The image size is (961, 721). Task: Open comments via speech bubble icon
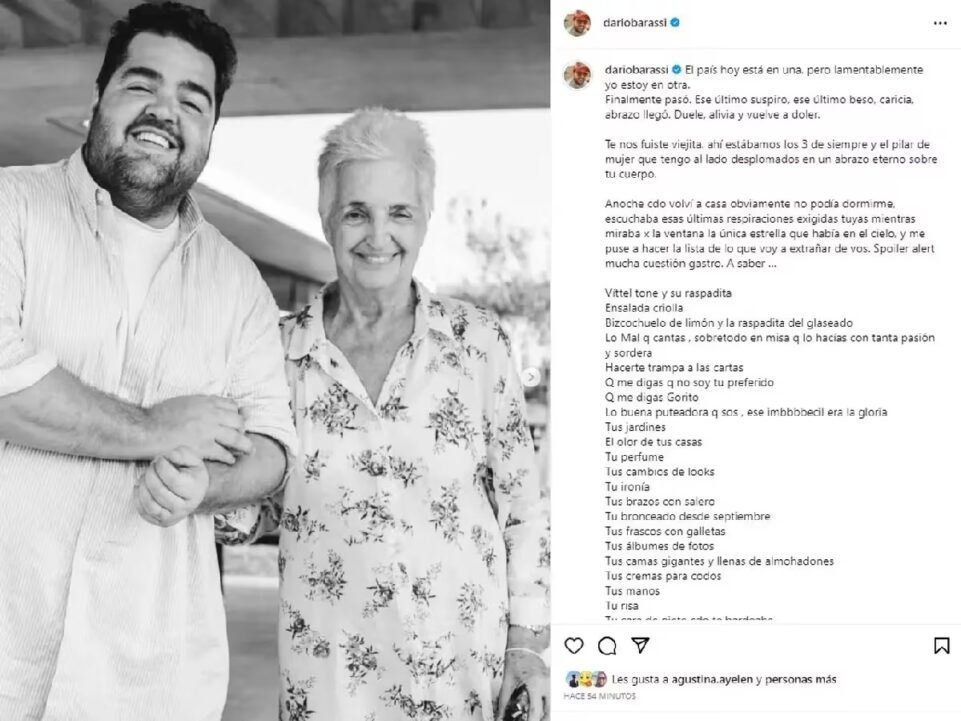click(x=607, y=646)
